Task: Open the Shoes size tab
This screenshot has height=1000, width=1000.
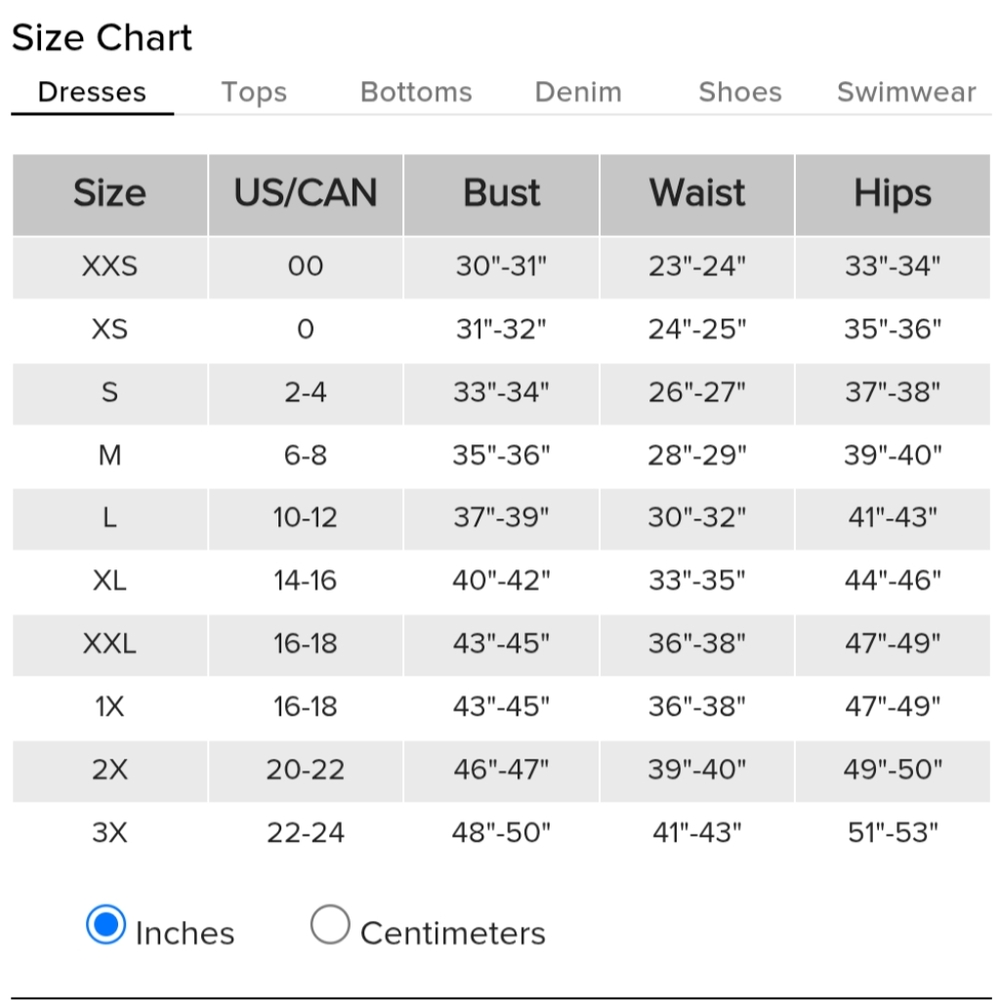Action: pyautogui.click(x=740, y=92)
